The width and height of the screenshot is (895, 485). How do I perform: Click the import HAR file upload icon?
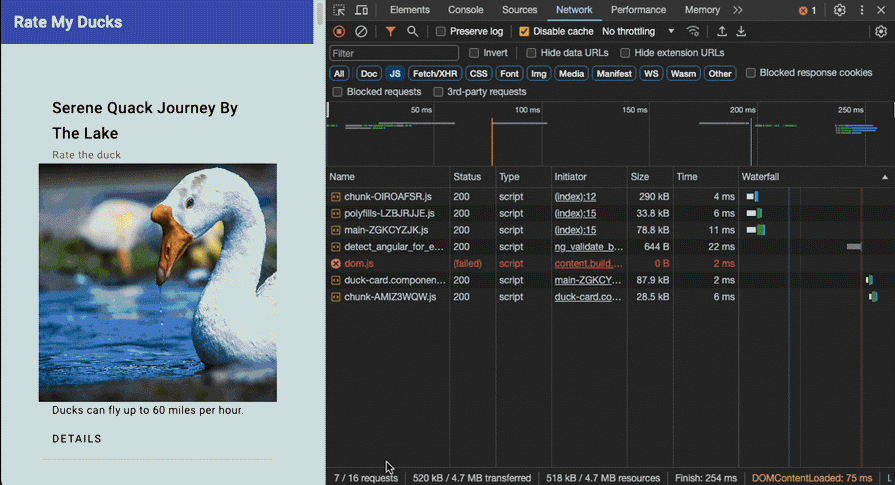(x=722, y=32)
